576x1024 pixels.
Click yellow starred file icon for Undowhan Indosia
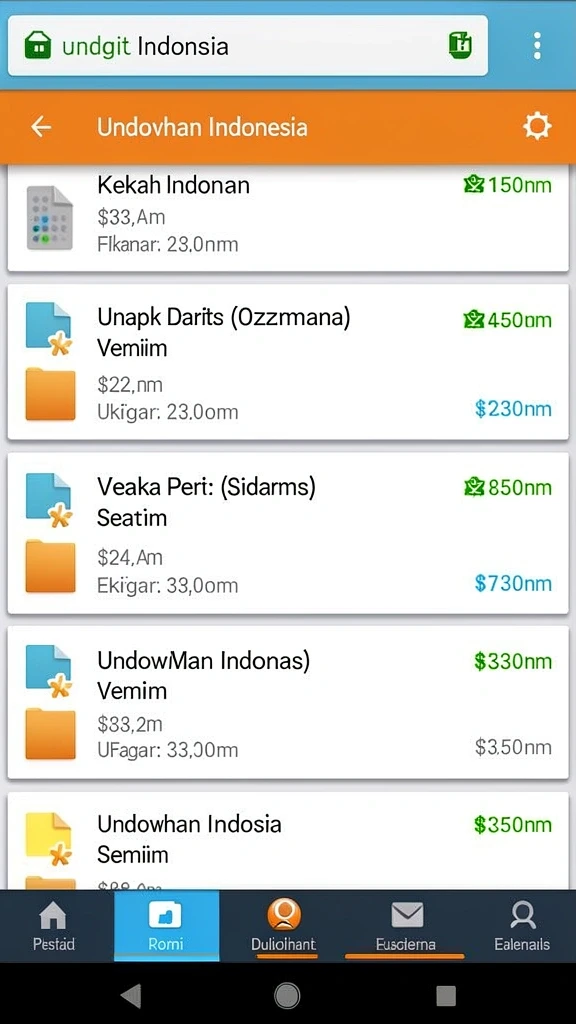point(50,839)
